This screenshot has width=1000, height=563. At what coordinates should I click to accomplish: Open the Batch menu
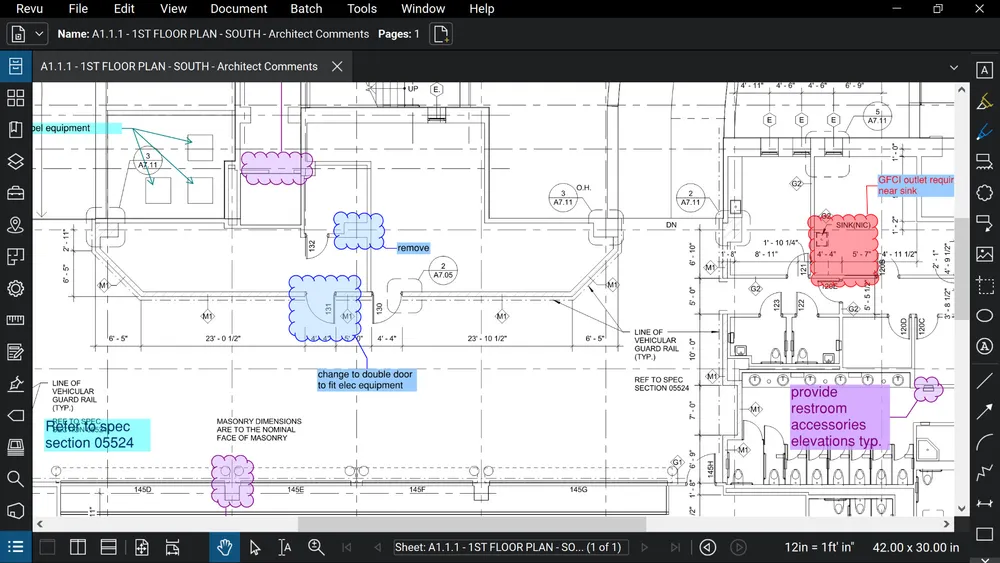(x=306, y=9)
